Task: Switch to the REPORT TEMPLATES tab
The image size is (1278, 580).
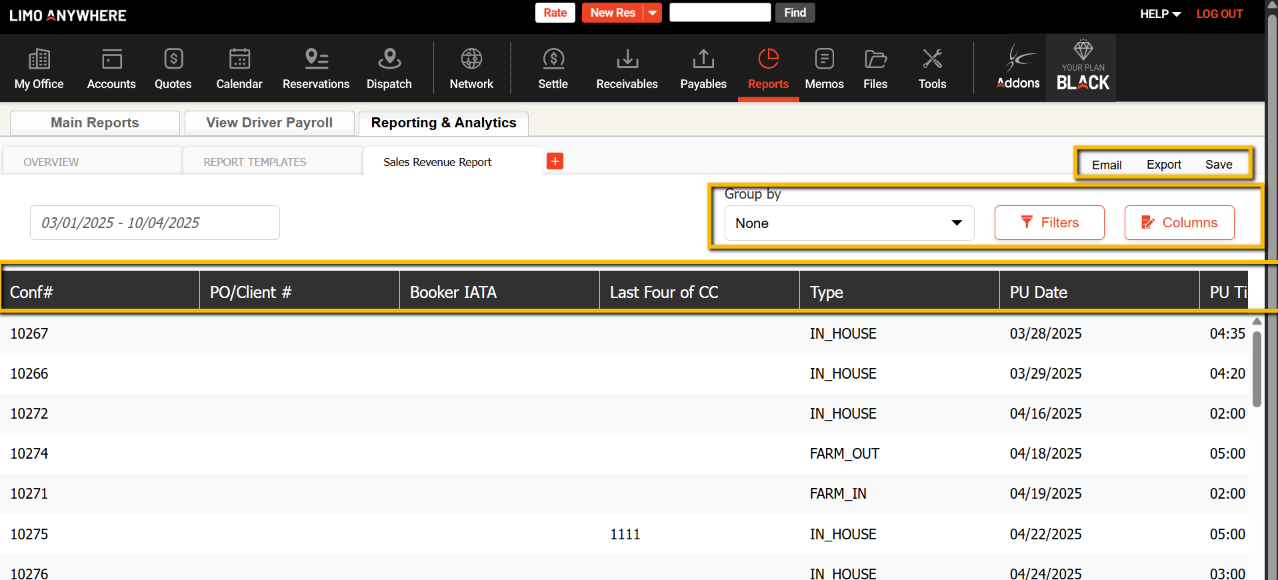Action: [255, 162]
